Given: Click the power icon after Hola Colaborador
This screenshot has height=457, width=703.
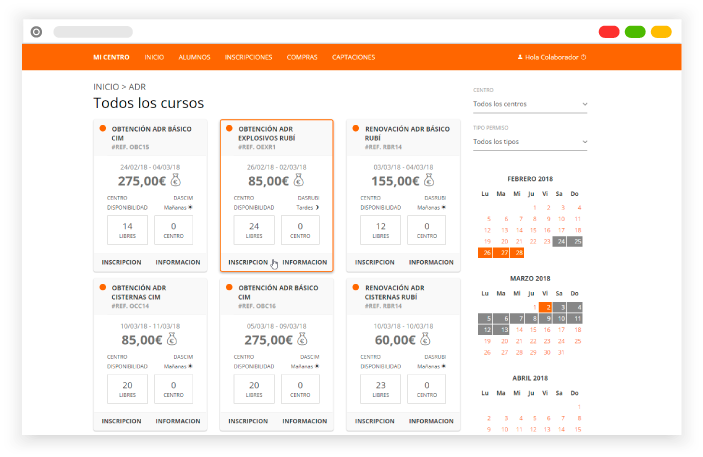Looking at the screenshot, I should click(583, 57).
